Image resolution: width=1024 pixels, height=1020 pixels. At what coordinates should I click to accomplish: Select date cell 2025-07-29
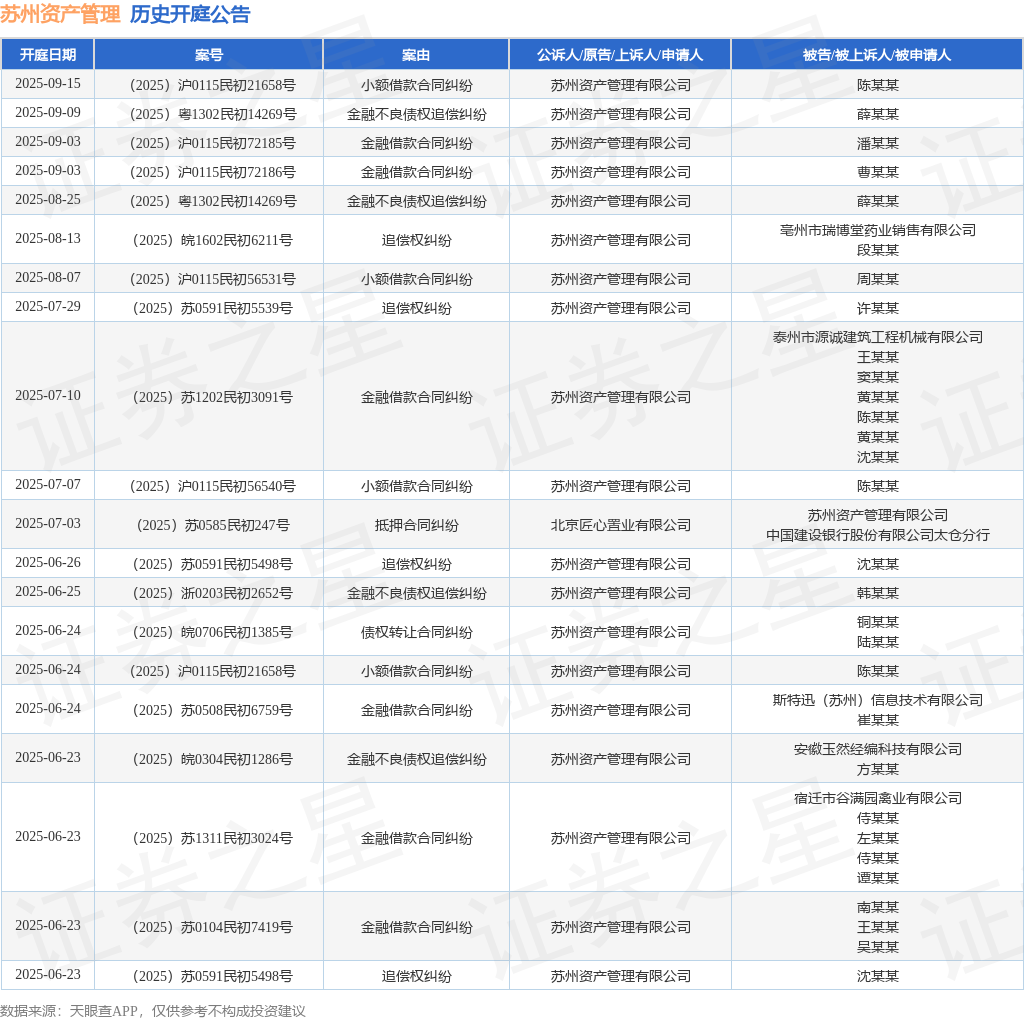tap(48, 306)
